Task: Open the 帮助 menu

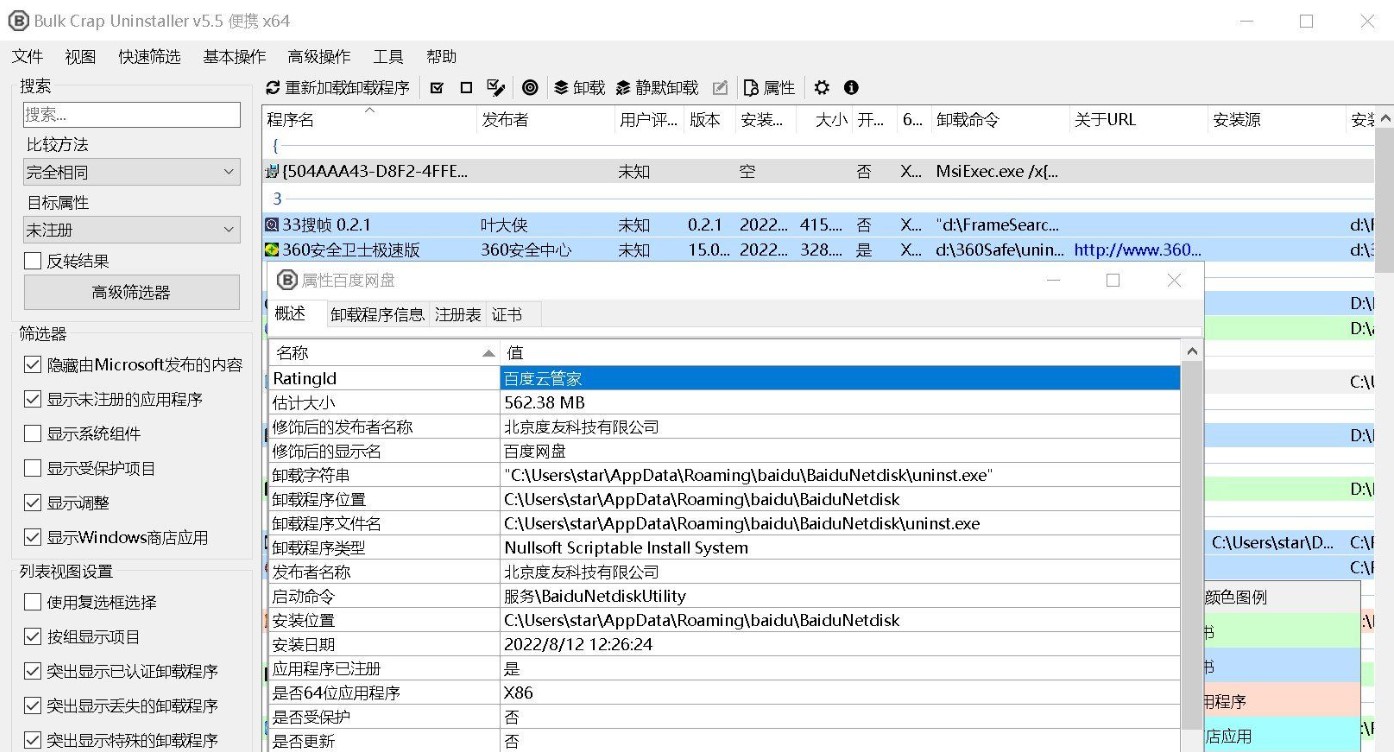Action: tap(441, 57)
